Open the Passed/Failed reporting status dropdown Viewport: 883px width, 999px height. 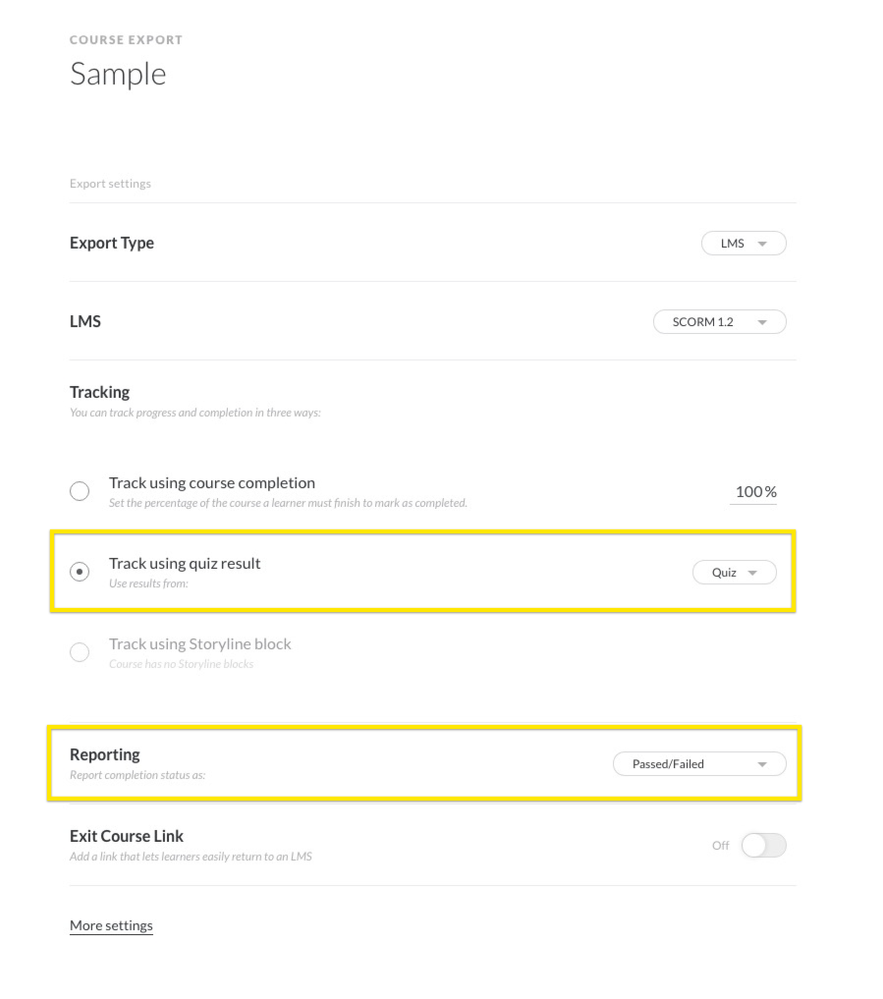point(699,764)
